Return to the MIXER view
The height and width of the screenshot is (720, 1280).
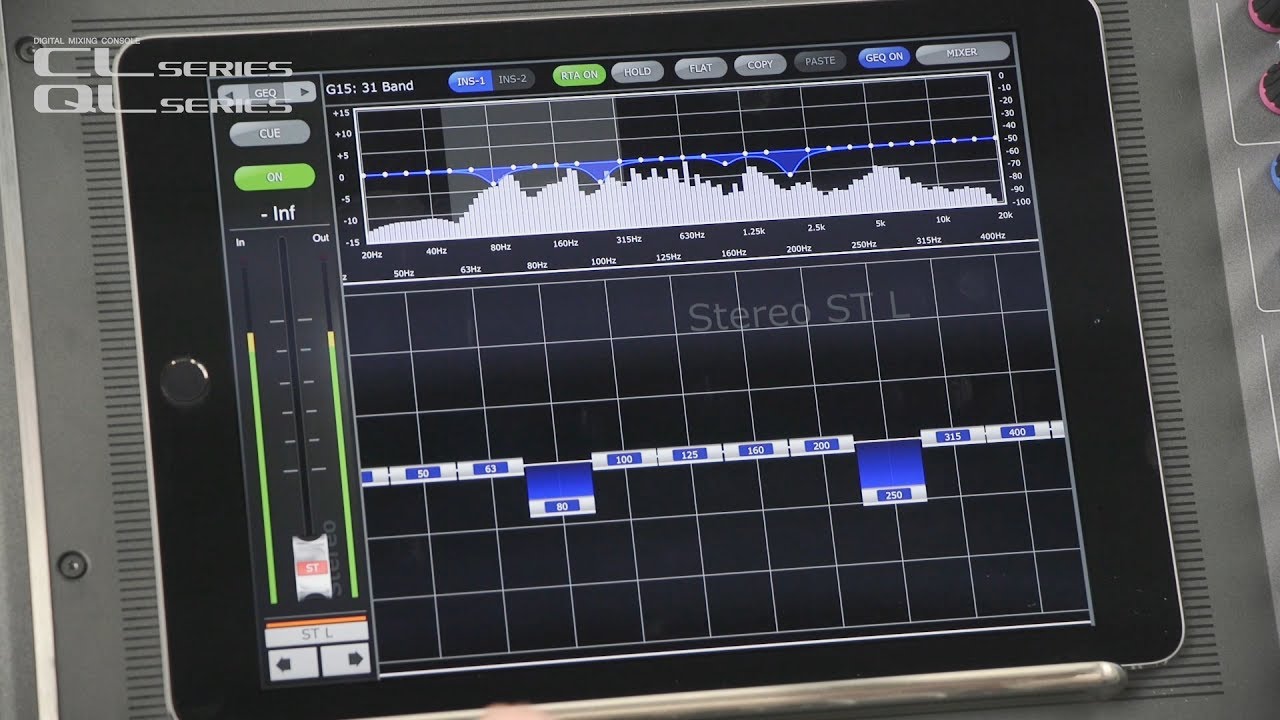click(962, 52)
